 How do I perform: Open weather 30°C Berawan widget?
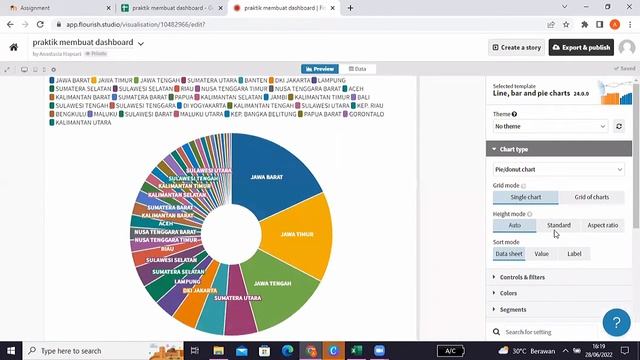click(527, 351)
